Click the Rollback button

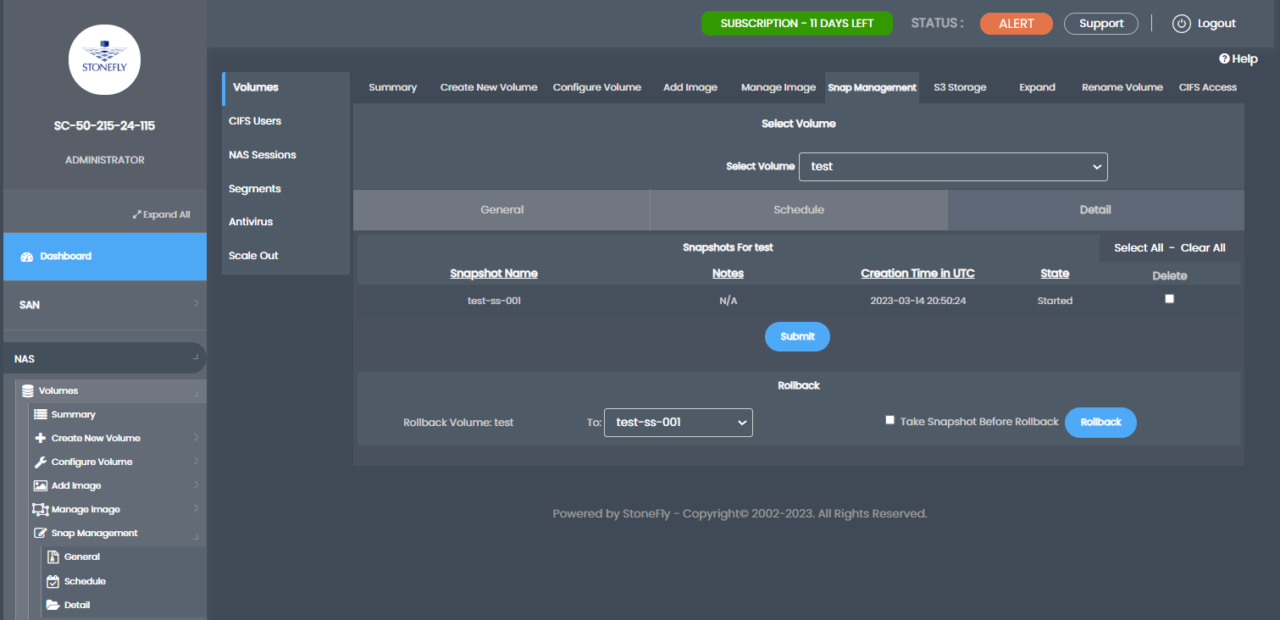pyautogui.click(x=1100, y=422)
